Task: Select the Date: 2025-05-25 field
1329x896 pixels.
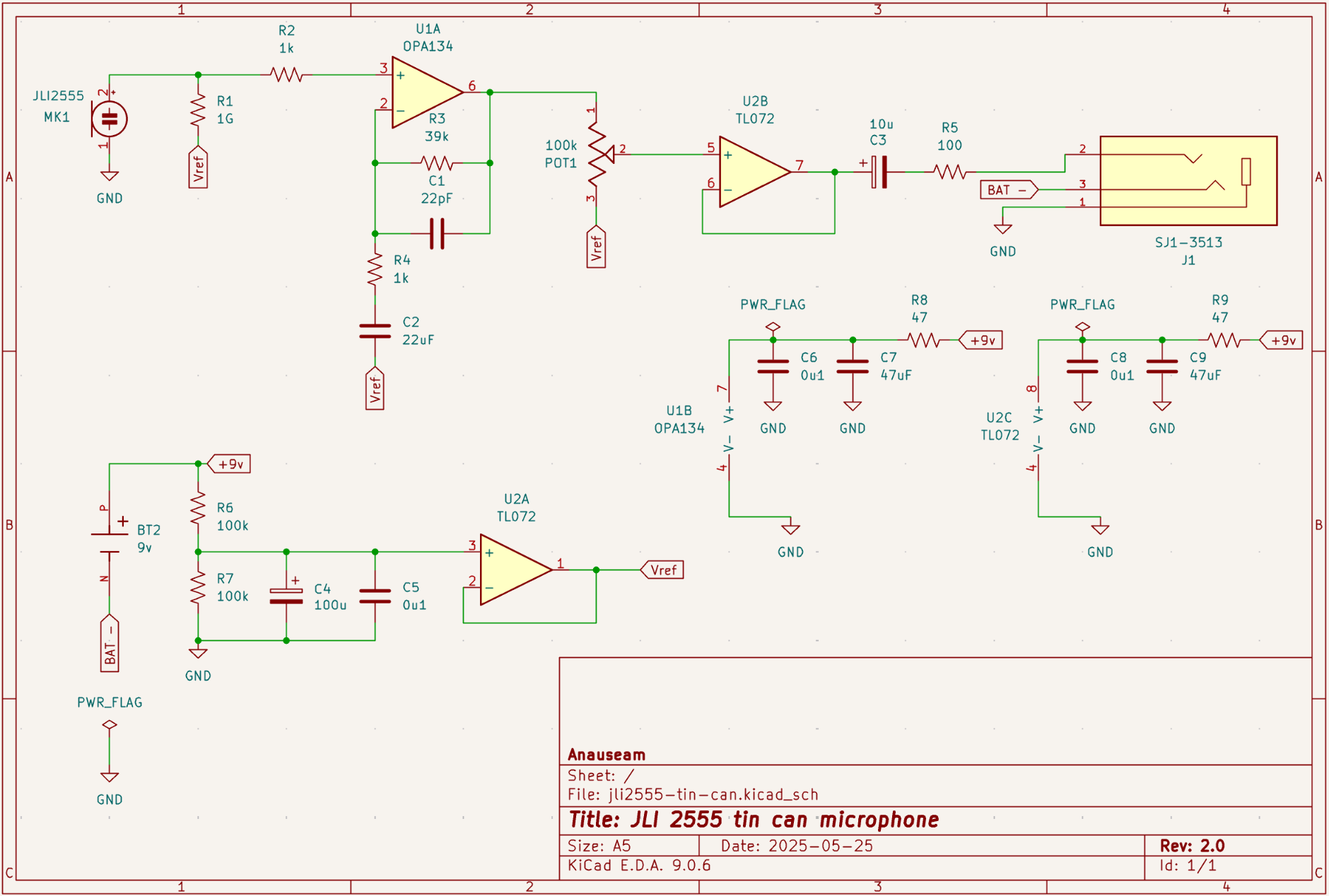Action: point(797,846)
